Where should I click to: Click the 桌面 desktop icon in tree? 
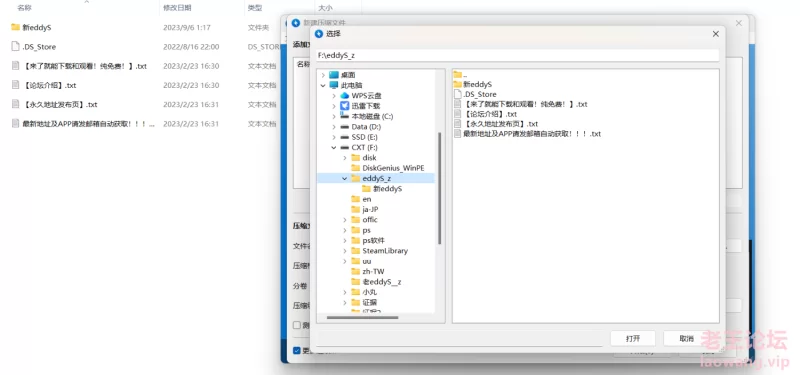[x=334, y=74]
